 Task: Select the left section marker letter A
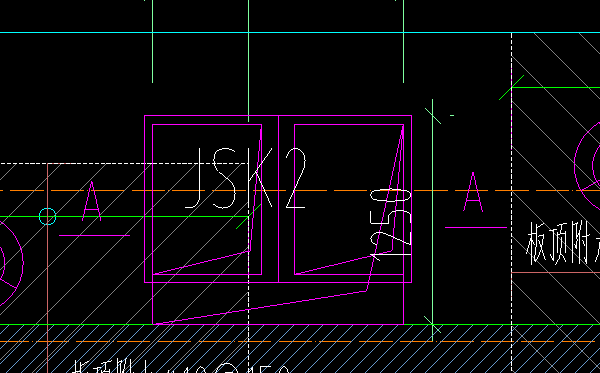click(92, 201)
